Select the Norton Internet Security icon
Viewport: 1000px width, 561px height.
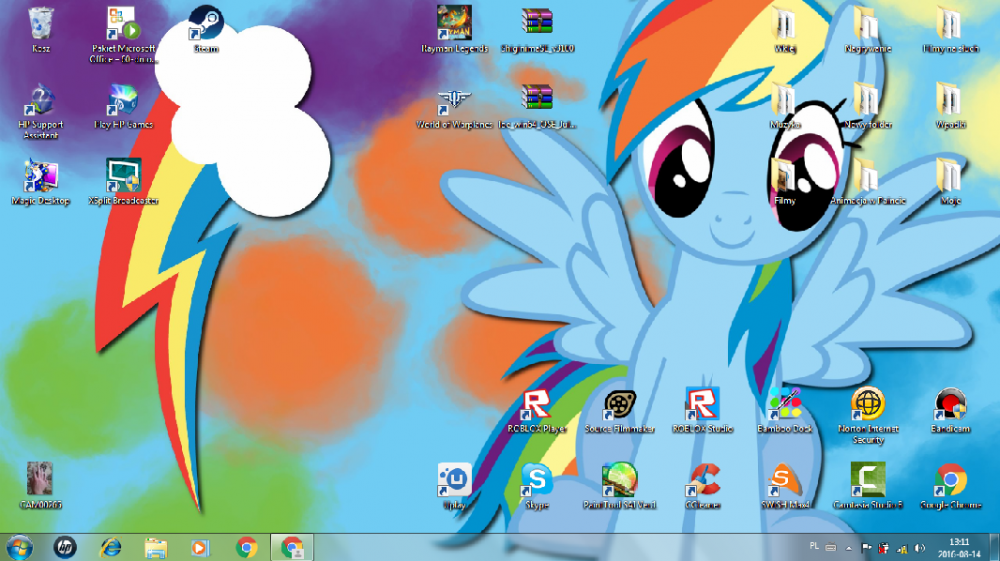coord(867,405)
